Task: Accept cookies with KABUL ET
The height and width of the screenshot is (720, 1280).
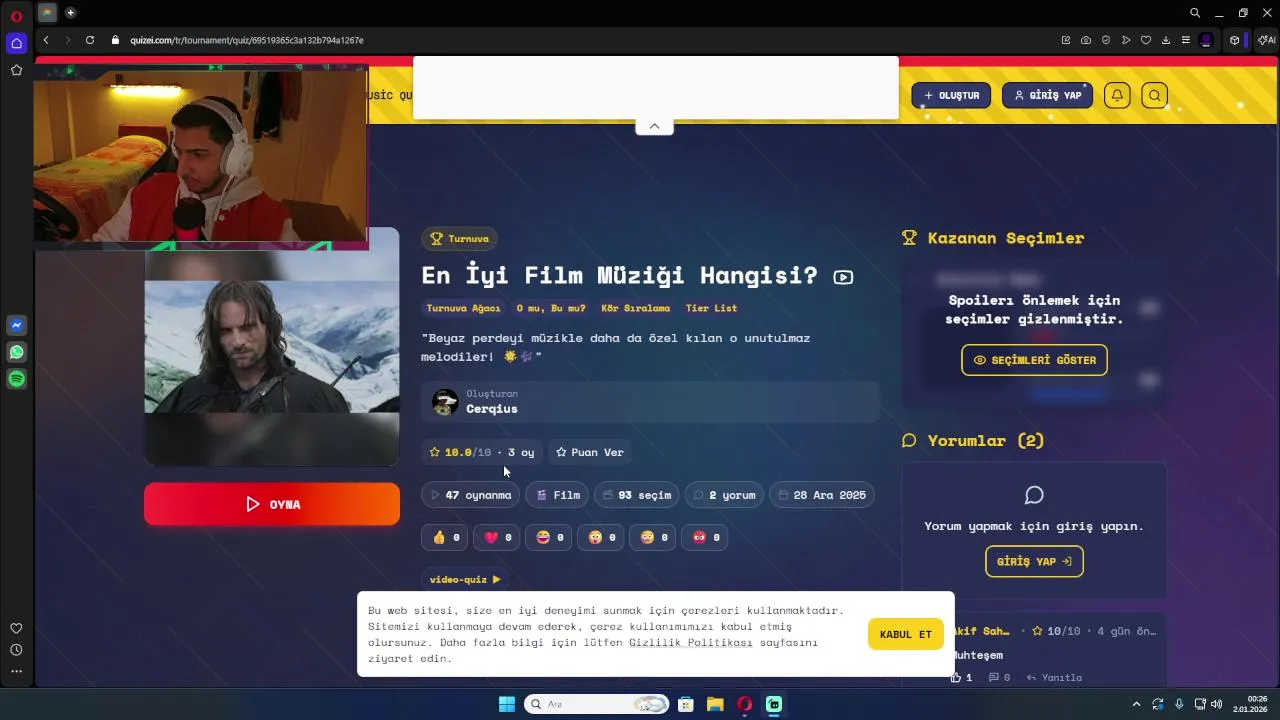Action: click(x=905, y=634)
